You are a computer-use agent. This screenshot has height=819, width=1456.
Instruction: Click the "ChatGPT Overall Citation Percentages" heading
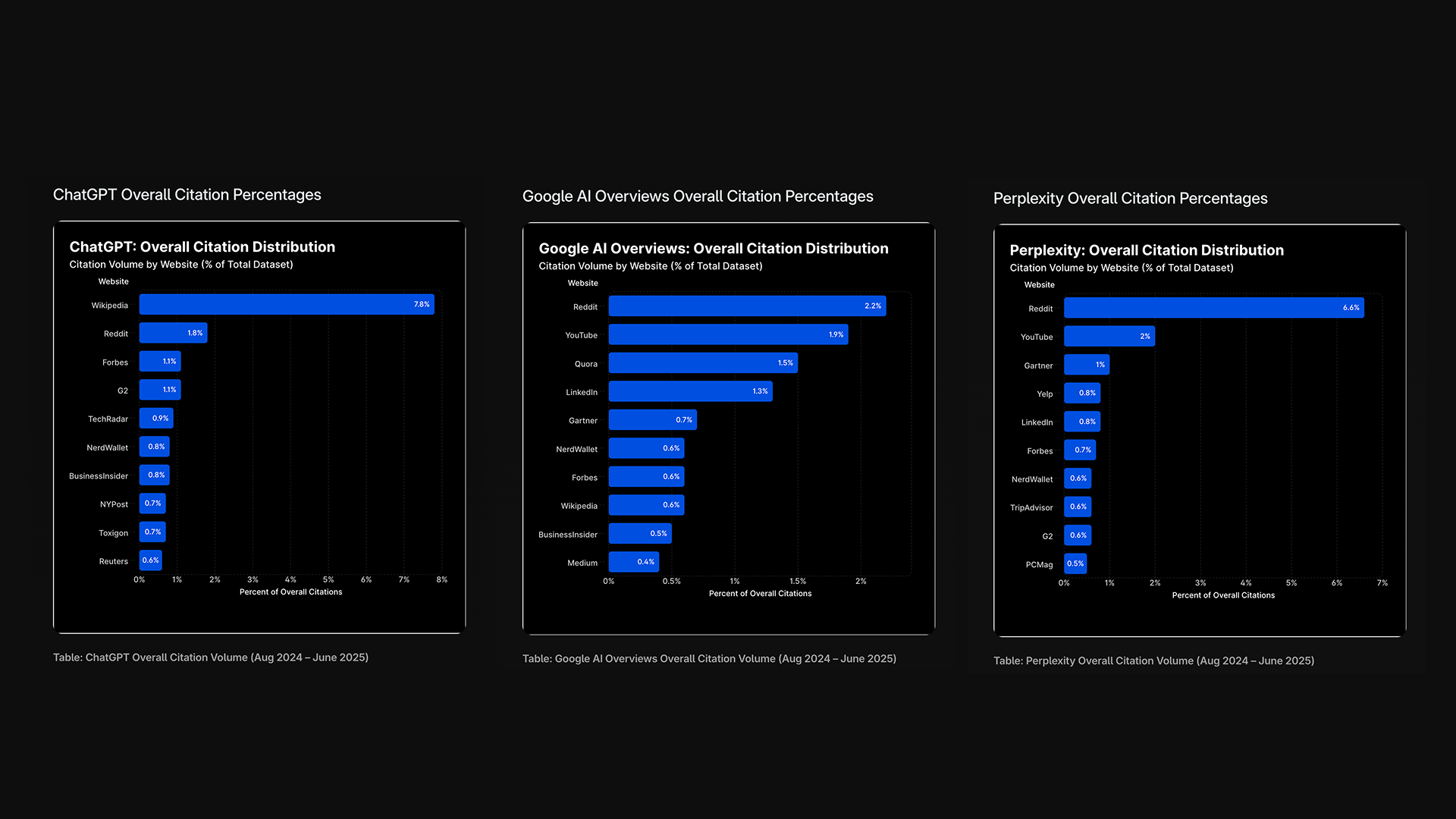click(x=187, y=195)
